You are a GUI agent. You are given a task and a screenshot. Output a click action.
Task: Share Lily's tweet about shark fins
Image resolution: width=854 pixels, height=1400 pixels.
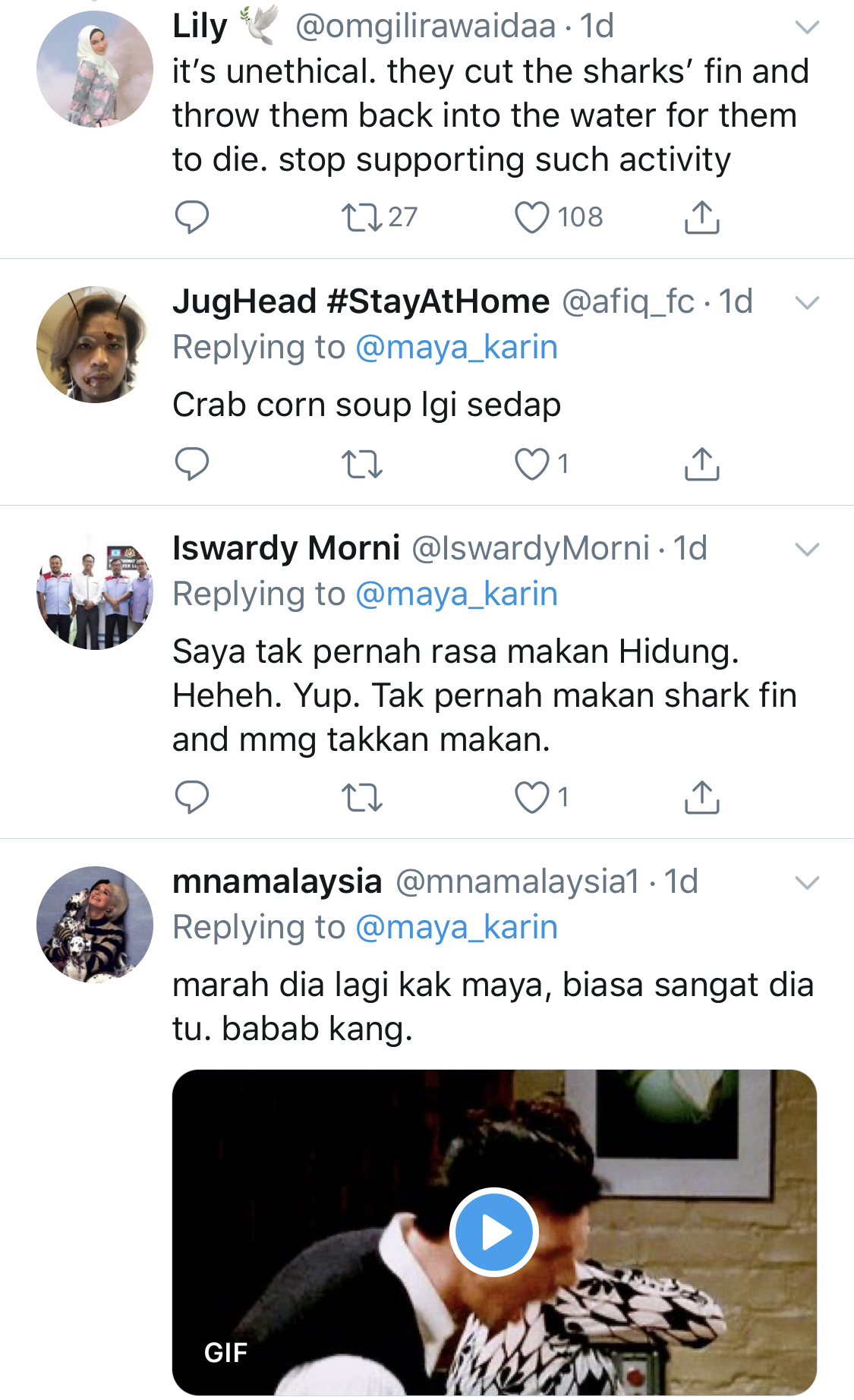click(x=701, y=217)
